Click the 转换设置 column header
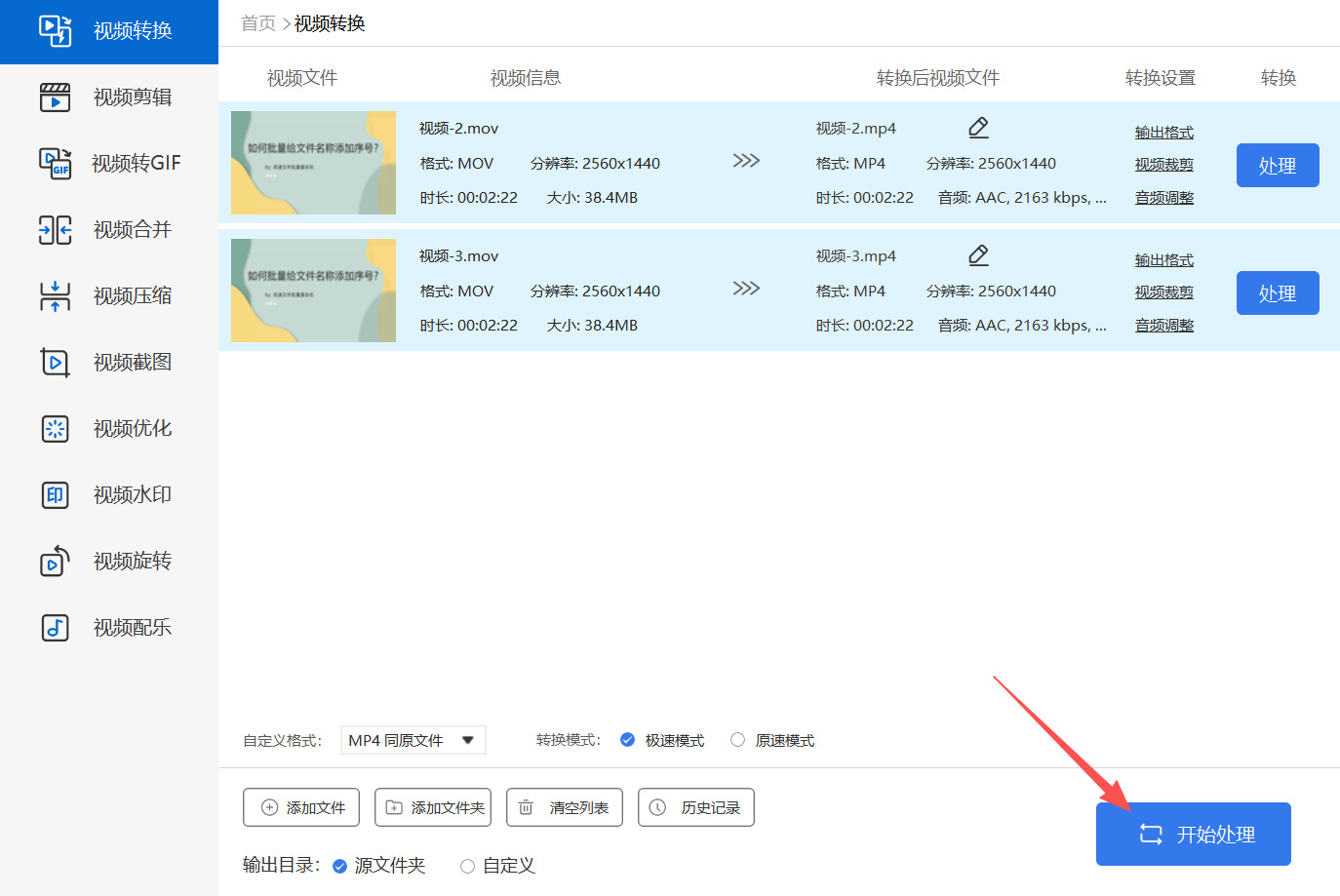The image size is (1340, 896). tap(1161, 78)
